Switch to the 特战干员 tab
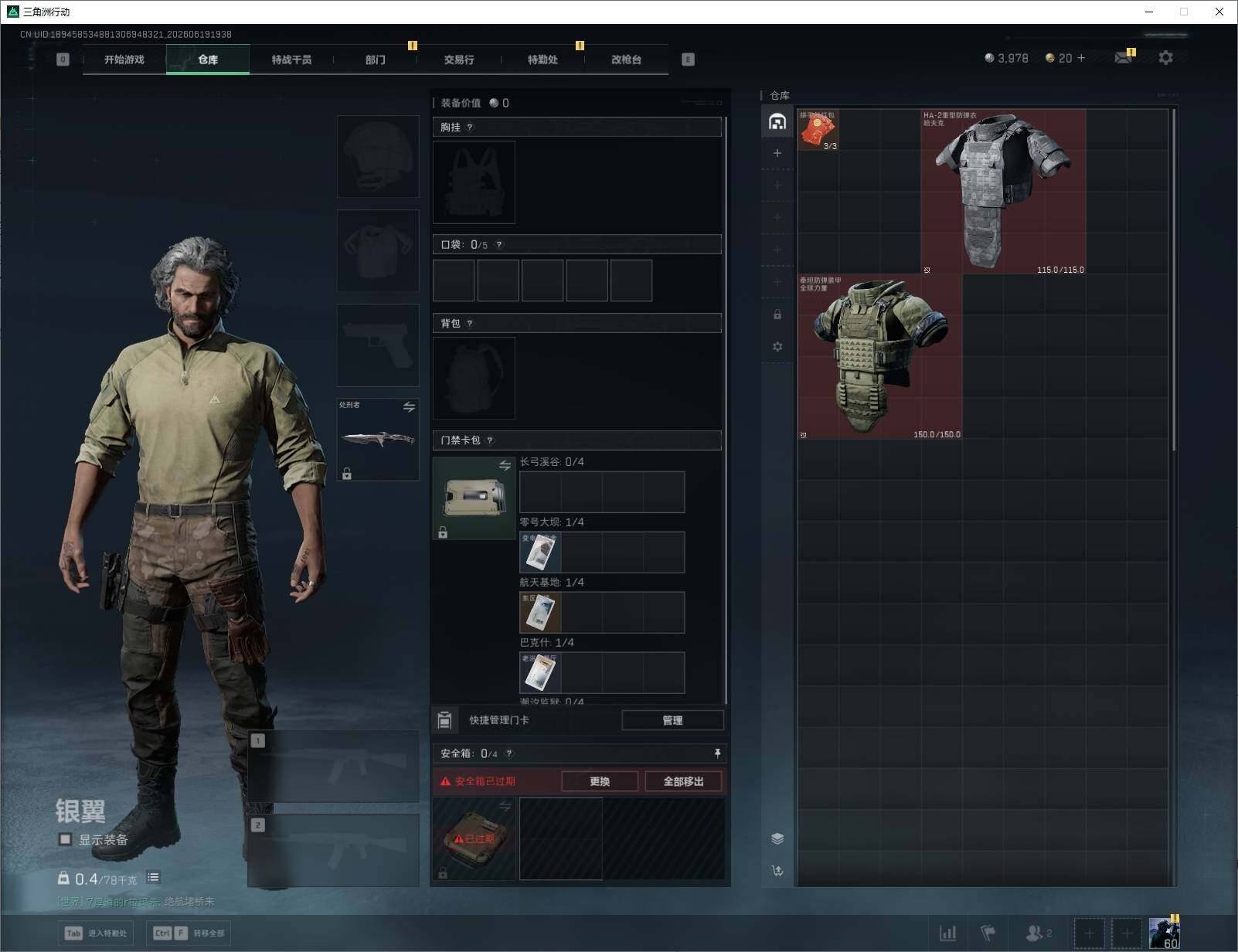 [x=291, y=59]
